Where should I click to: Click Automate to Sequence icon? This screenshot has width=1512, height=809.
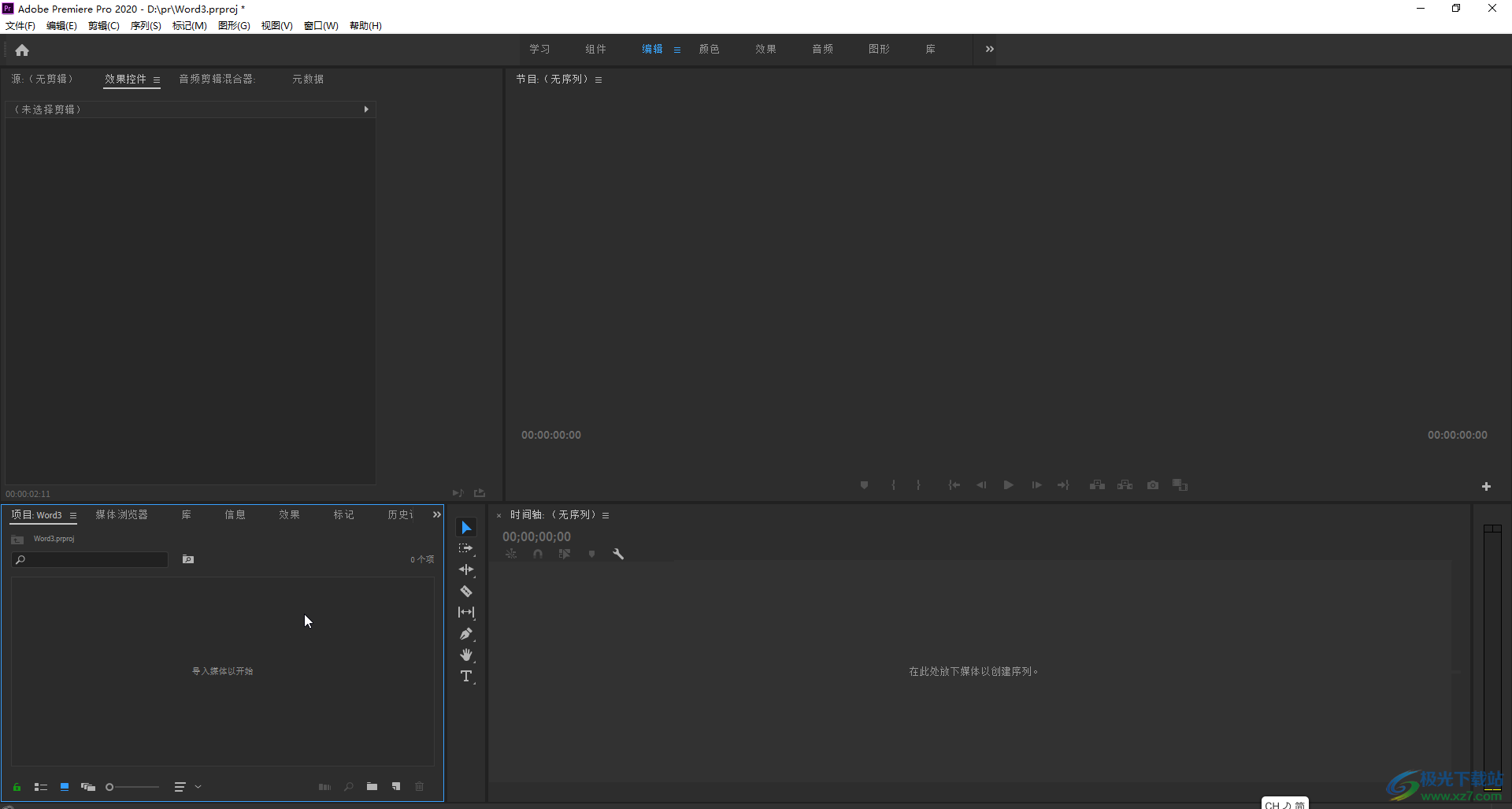click(x=324, y=787)
